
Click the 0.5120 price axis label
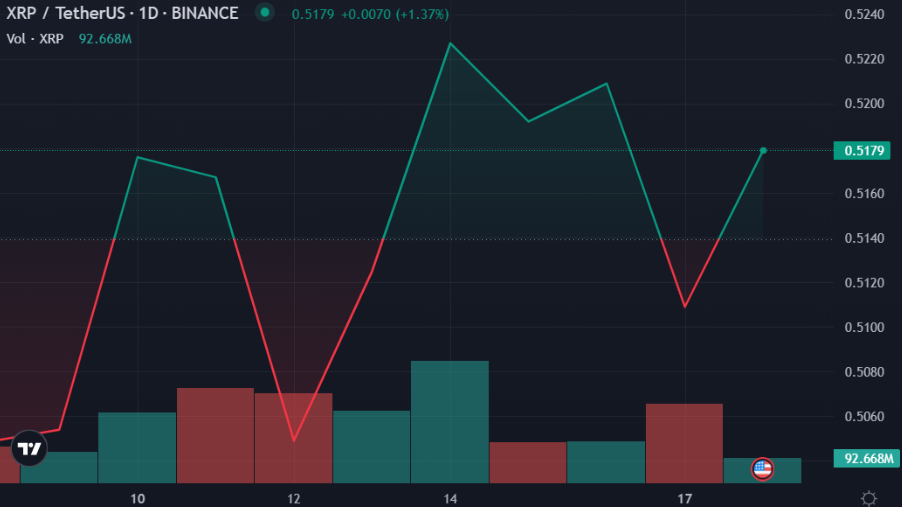pyautogui.click(x=864, y=283)
